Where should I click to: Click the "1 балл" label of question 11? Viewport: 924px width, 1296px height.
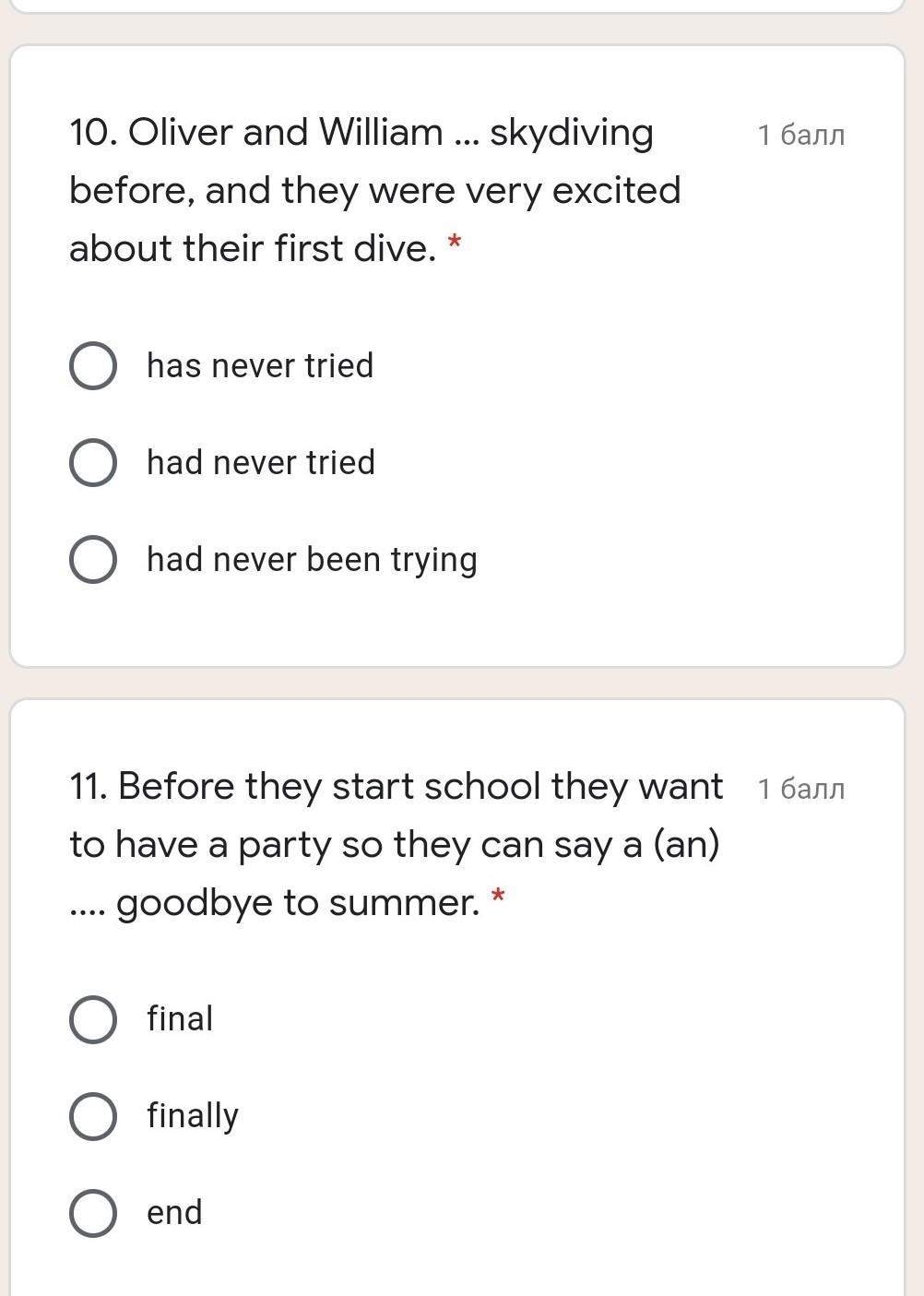pyautogui.click(x=800, y=790)
